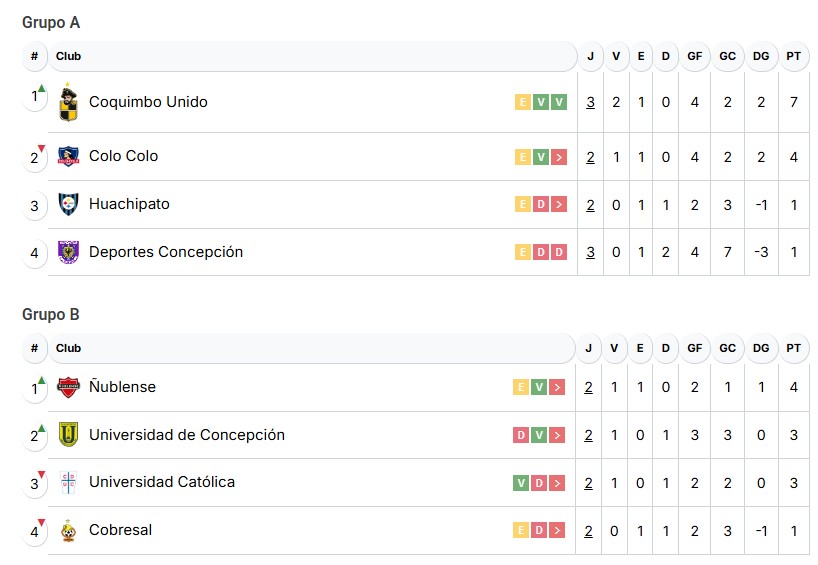Open Deportes Concepción's matches played number
This screenshot has height=565, width=818.
590,252
